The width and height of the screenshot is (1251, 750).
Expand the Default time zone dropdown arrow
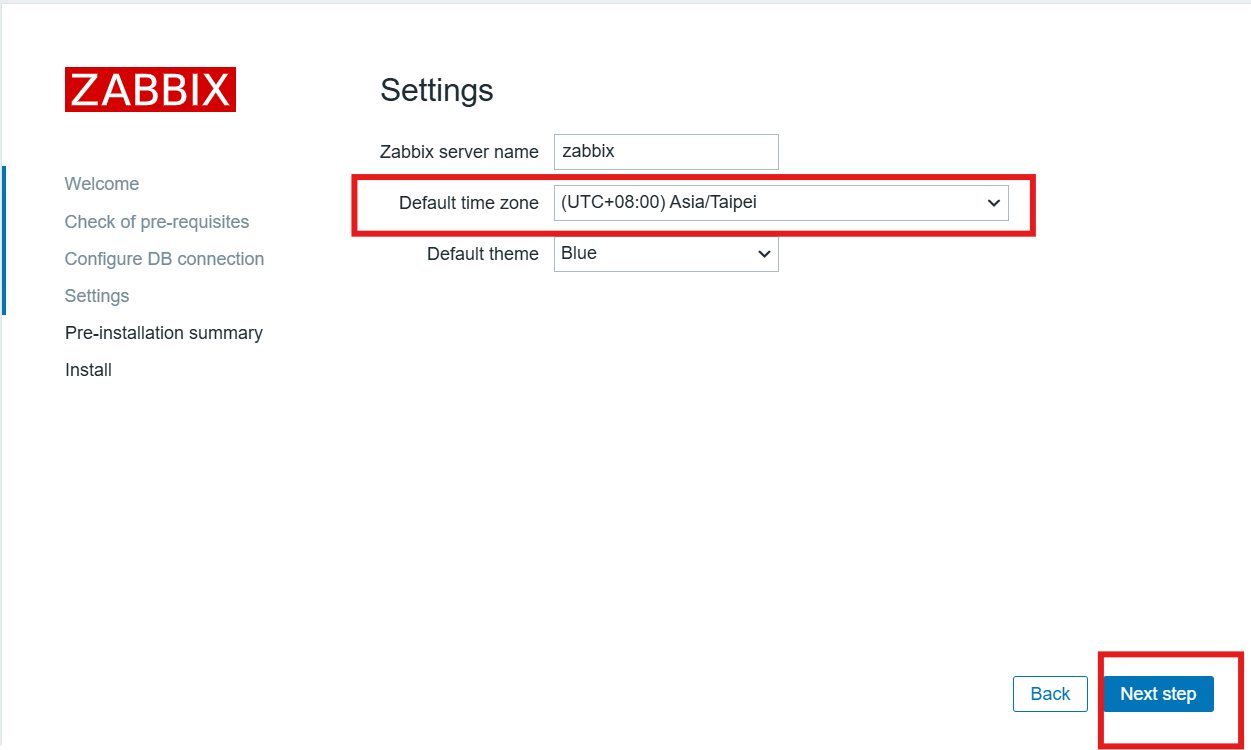[x=993, y=203]
